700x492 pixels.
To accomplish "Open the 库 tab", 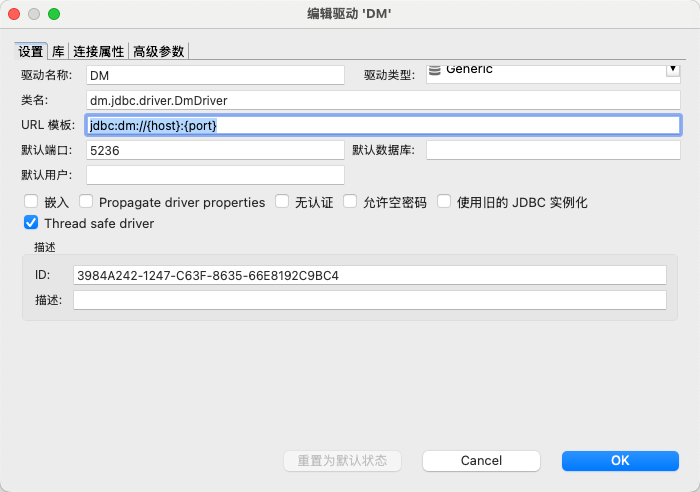I will (x=58, y=51).
